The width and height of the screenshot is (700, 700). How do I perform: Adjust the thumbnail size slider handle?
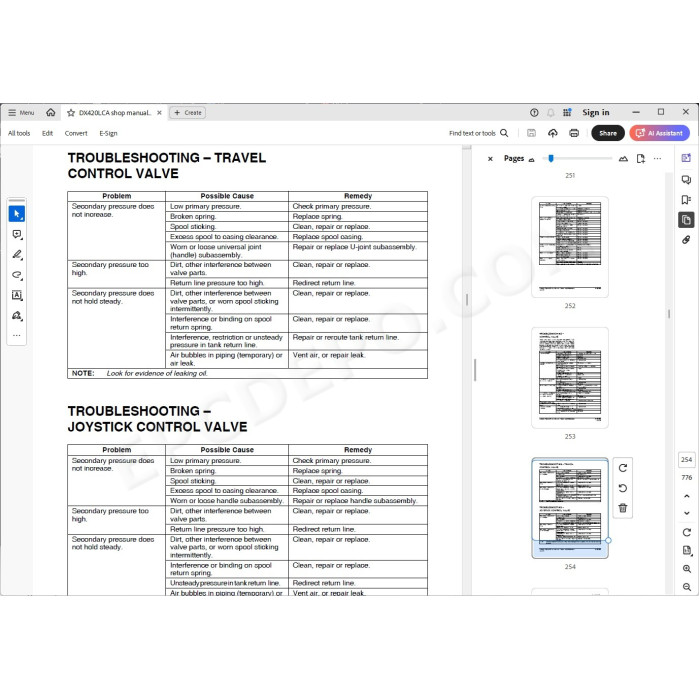coord(551,158)
